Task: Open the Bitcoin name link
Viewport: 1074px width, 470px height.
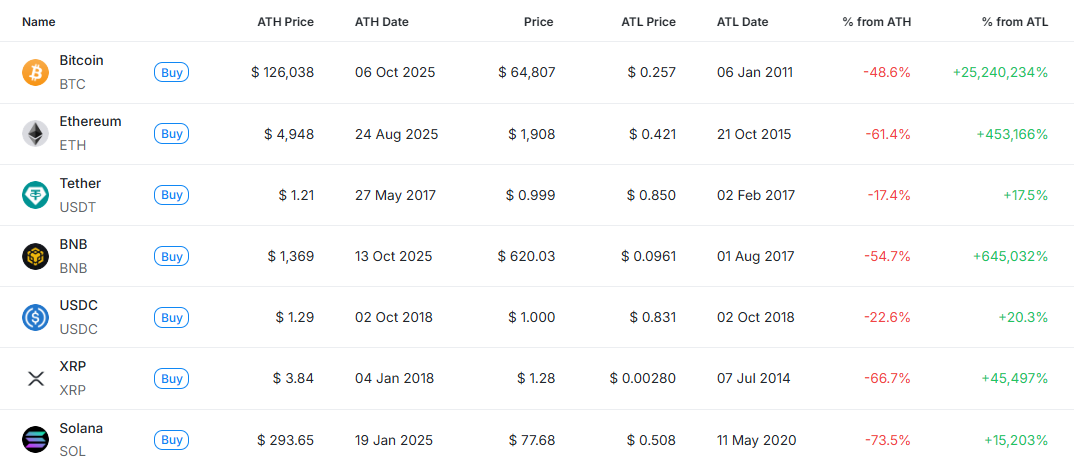Action: [81, 60]
